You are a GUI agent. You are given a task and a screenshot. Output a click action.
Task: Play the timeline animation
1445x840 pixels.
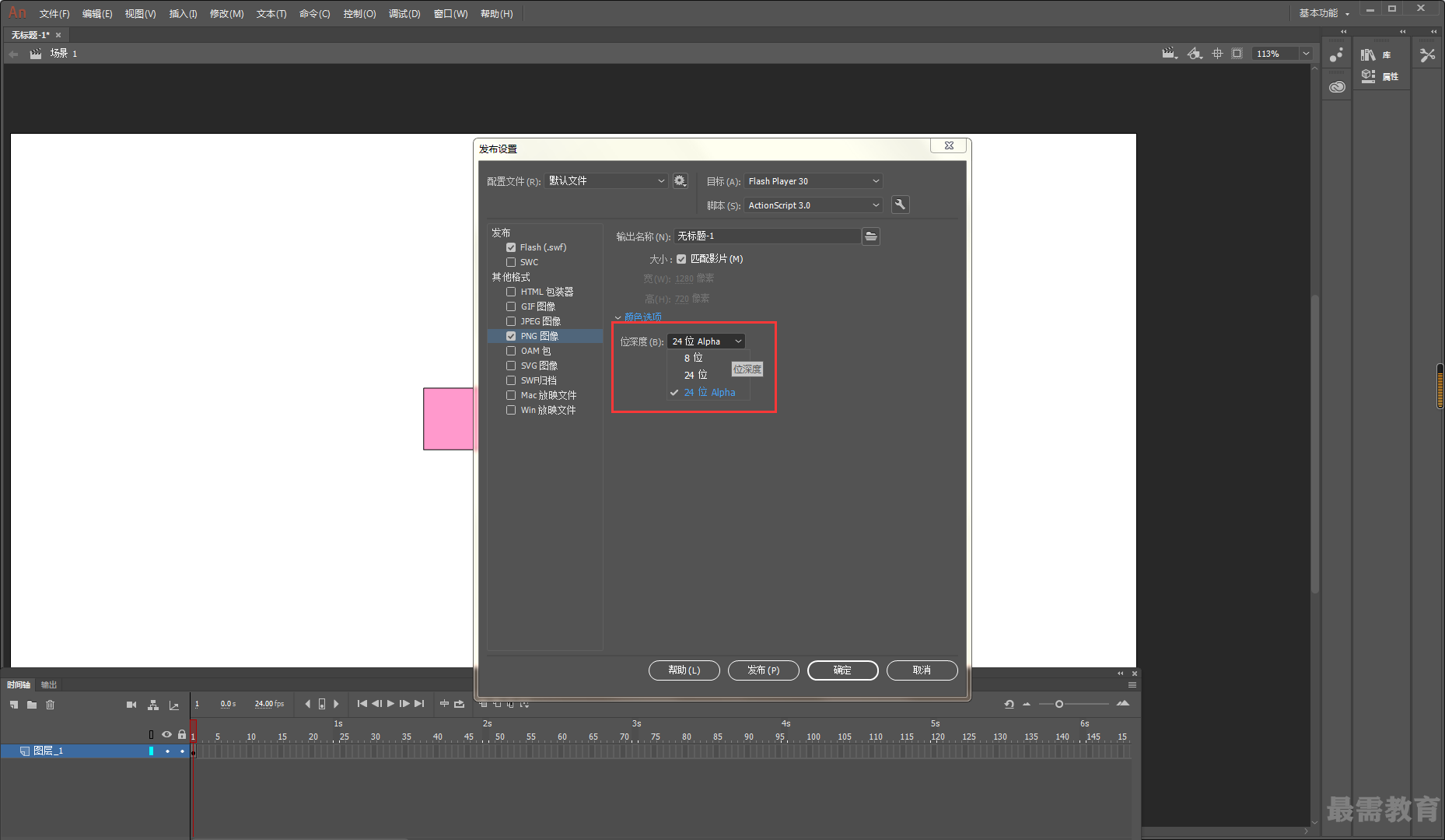(390, 703)
